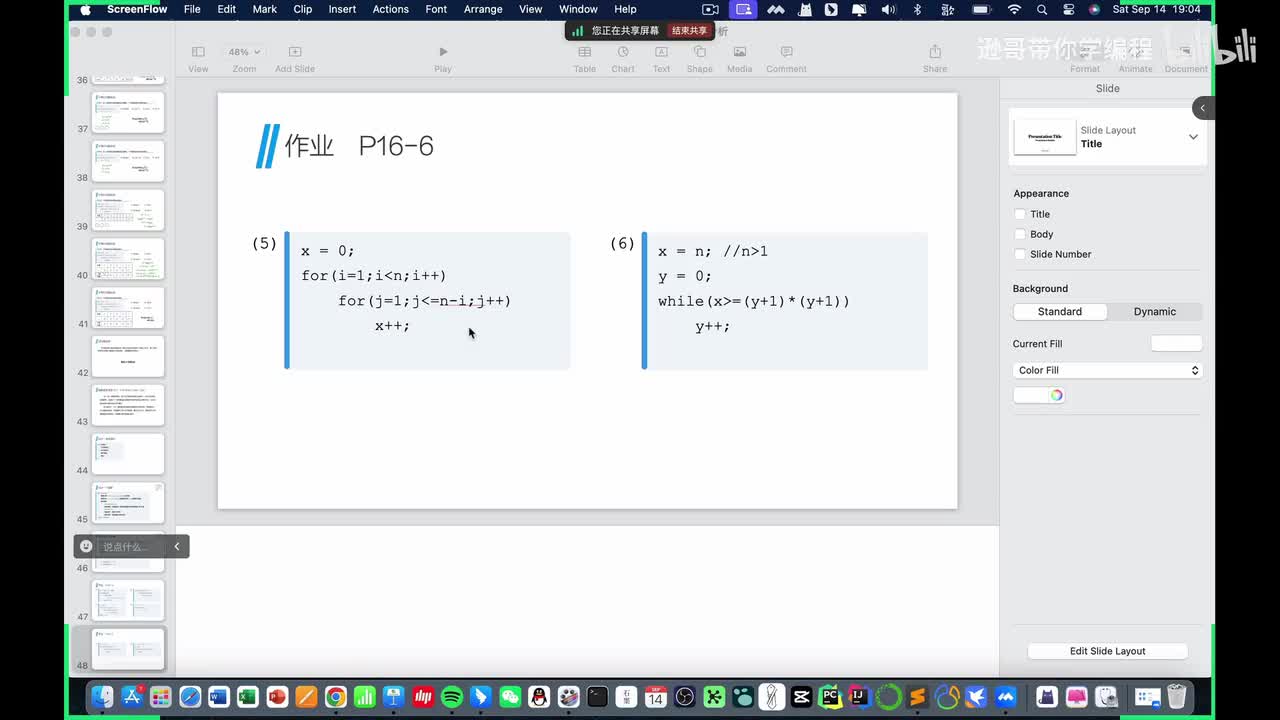Open Keynote from the Dock
Screen dimensions: 1280x720
[x=394, y=697]
